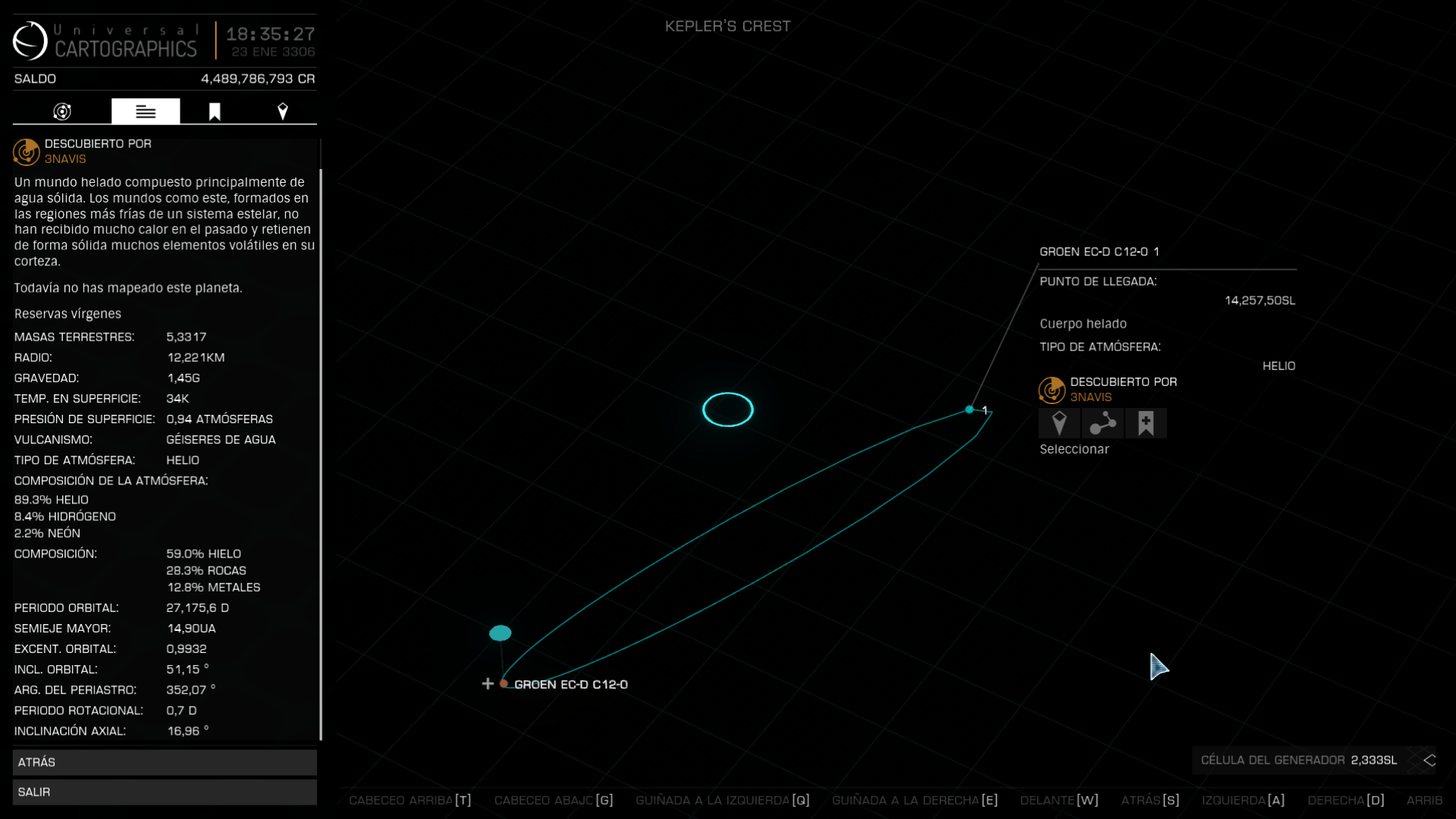
Task: Click the plus crosshair beside the star
Action: pos(488,684)
